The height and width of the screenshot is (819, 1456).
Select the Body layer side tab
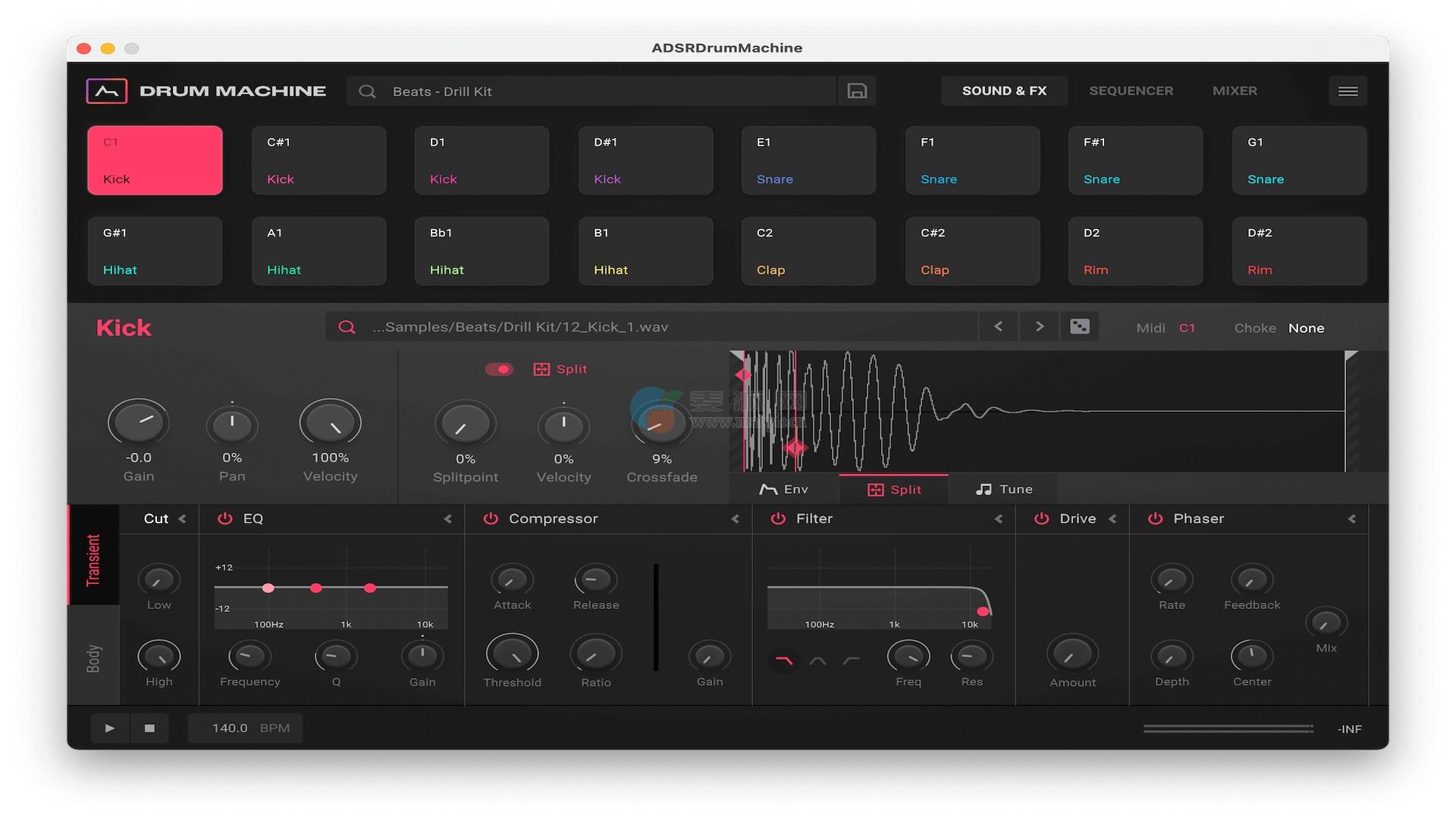93,658
